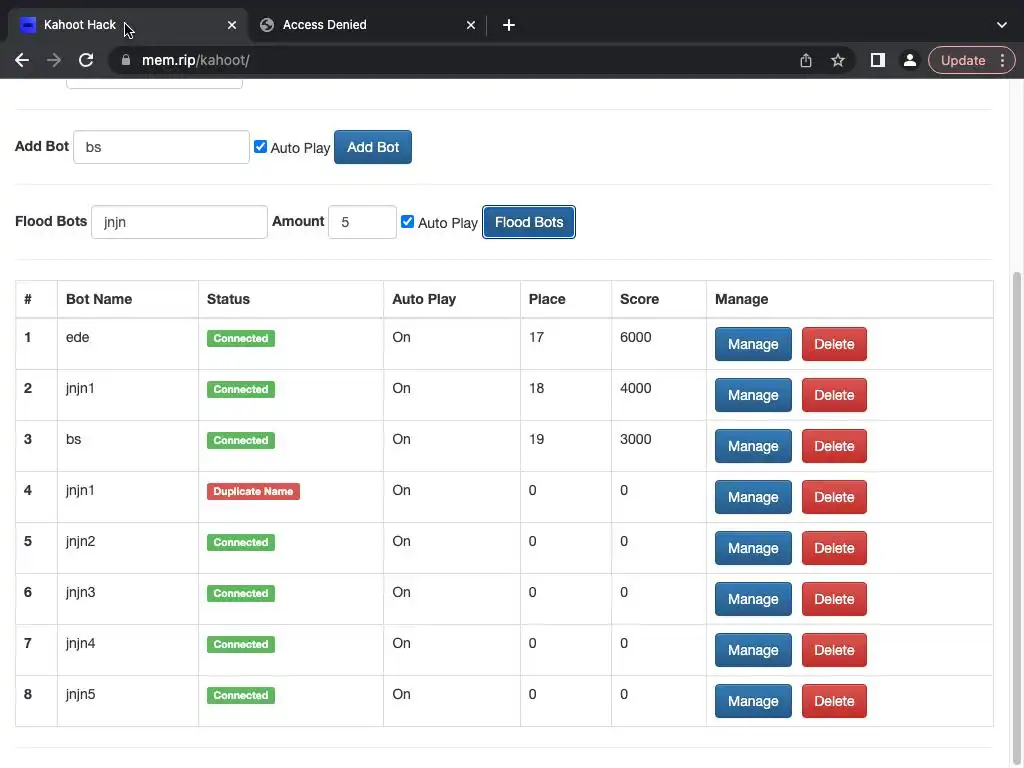Switch to the Kahoot Hack tab
The image size is (1024, 768).
128,25
